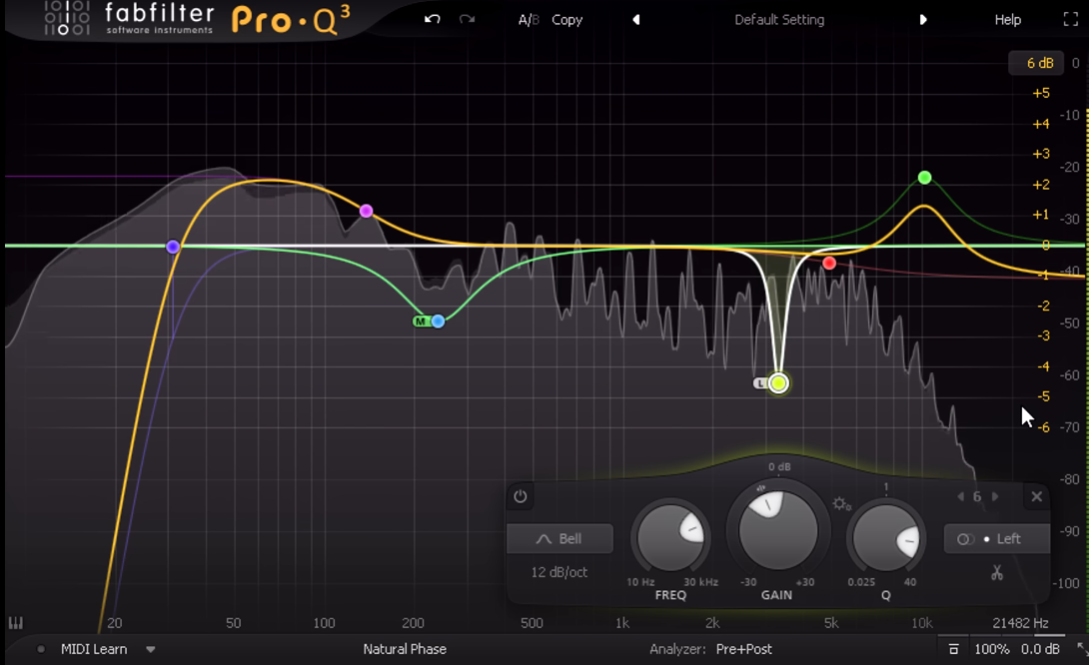
Task: Click the 0.0 dB output gain value
Action: 1040,649
